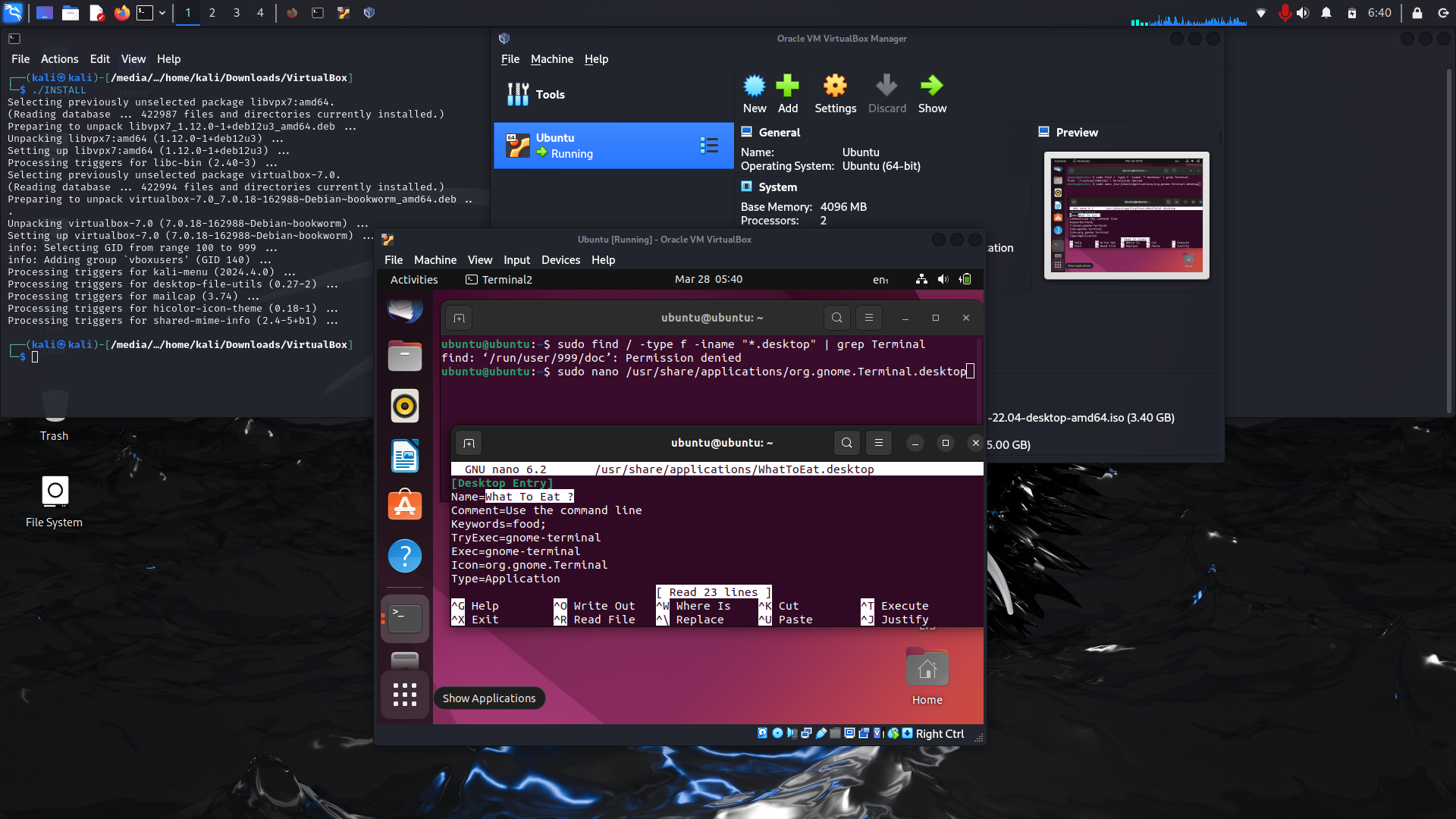This screenshot has width=1456, height=819.
Task: Open LibreOffice Writer from the dock
Action: coord(405,456)
